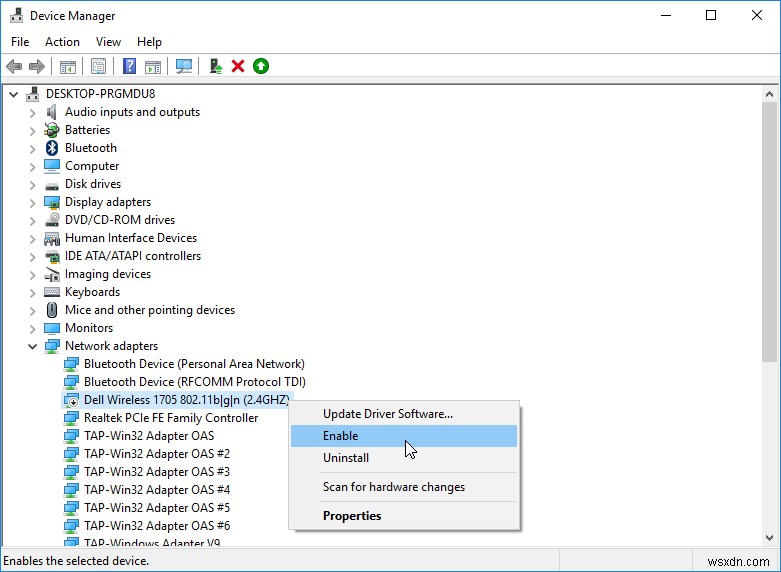Viewport: 781px width, 572px height.
Task: Click the DVD/CD-ROM drives disc icon
Action: coord(52,220)
